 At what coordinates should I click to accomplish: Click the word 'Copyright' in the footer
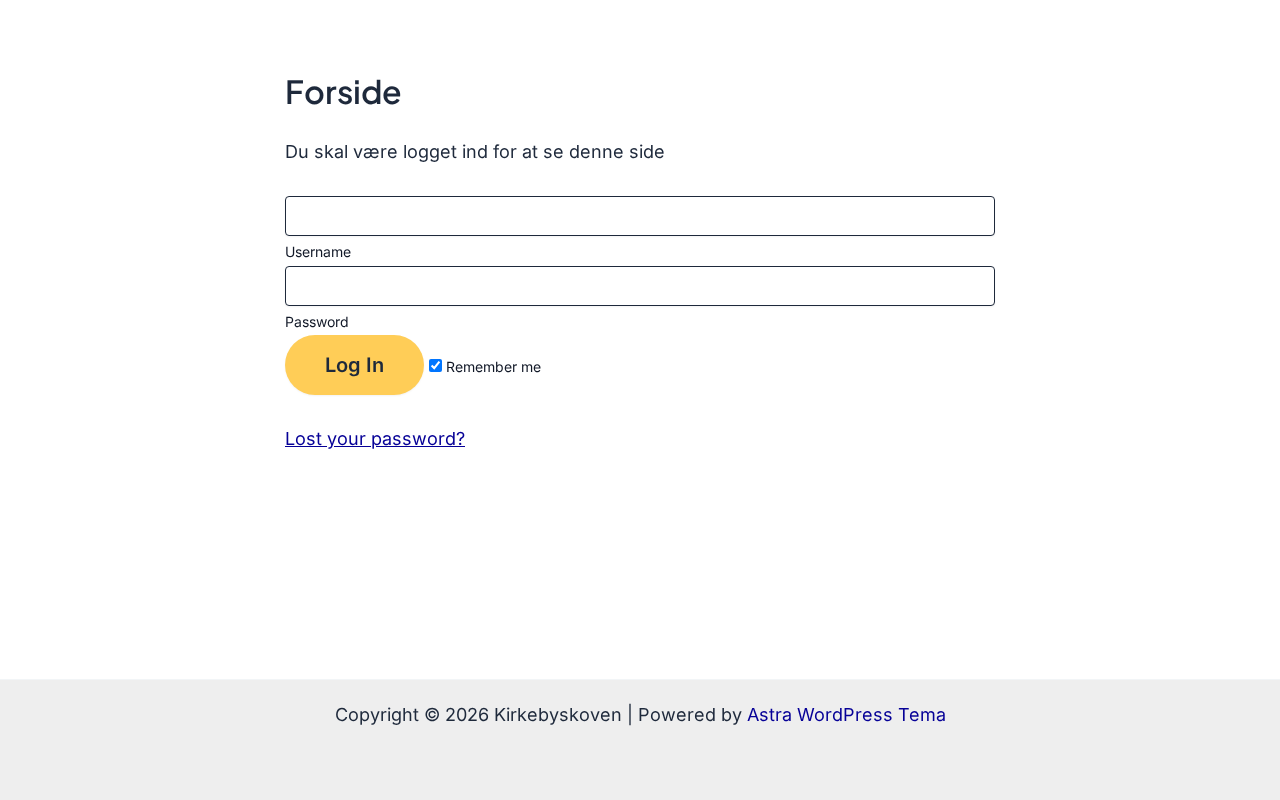pyautogui.click(x=377, y=715)
